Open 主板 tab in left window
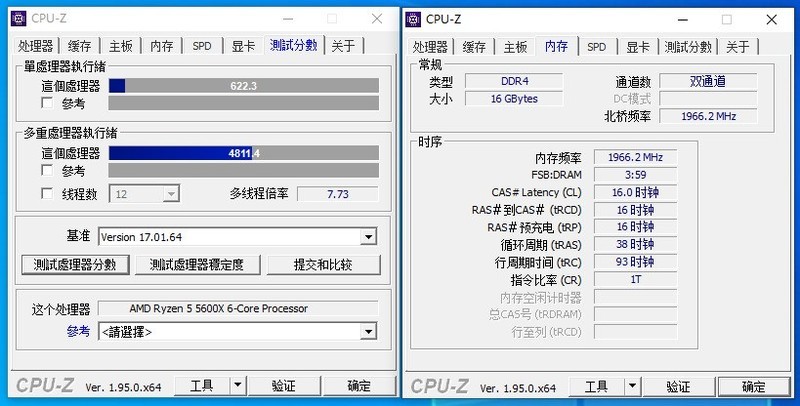The width and height of the screenshot is (800, 406). 121,46
